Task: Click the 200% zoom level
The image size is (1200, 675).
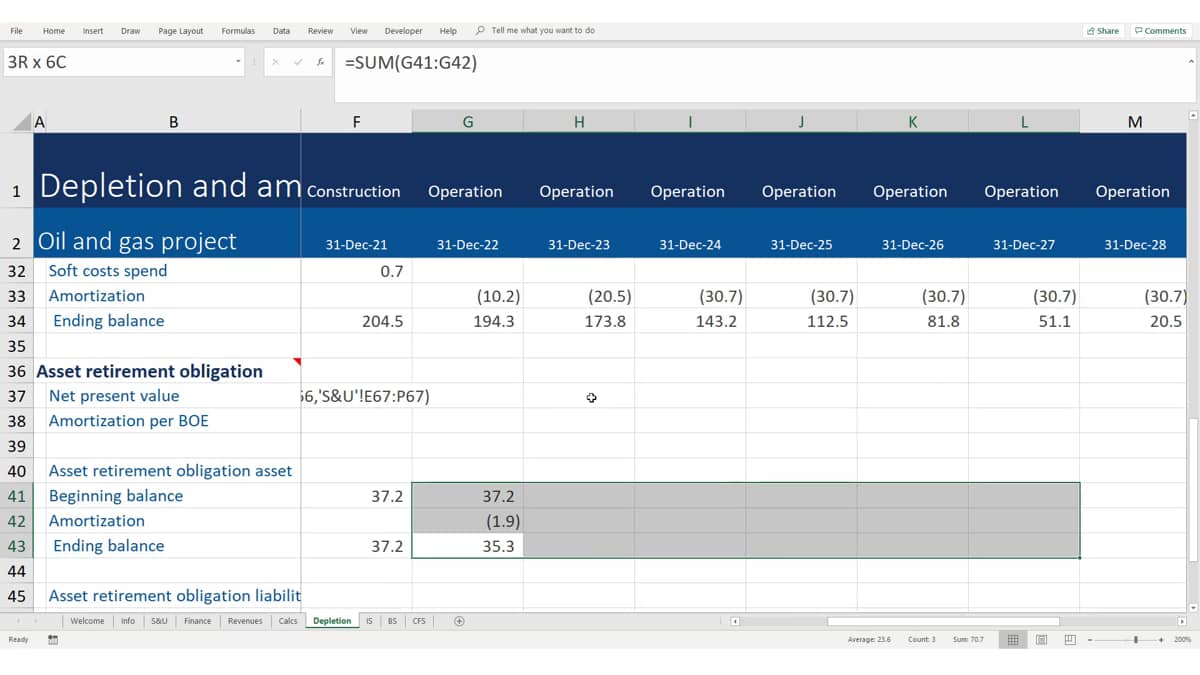Action: (1182, 640)
